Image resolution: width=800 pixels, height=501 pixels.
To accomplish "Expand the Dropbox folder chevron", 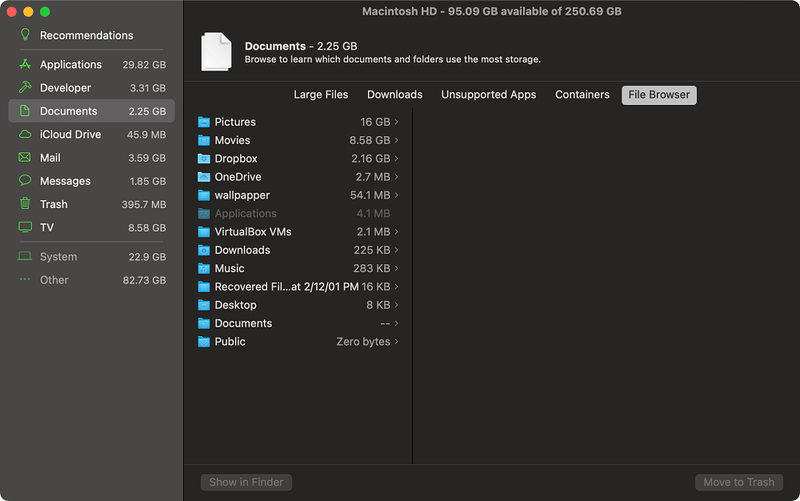I will click(x=397, y=159).
